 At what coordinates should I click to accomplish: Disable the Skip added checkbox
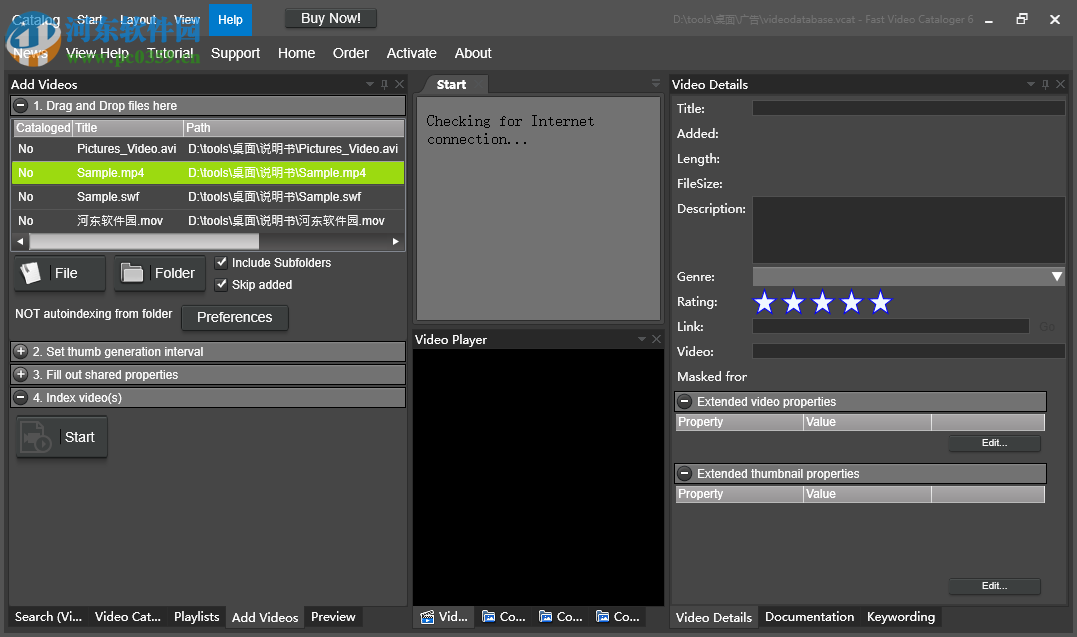tap(222, 284)
